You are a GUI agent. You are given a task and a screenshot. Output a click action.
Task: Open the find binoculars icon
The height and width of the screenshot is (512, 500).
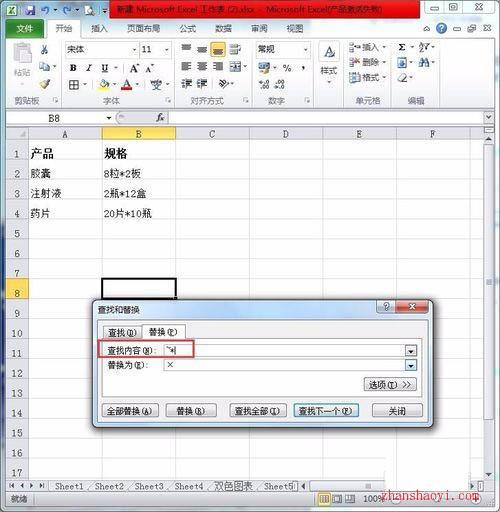(424, 62)
